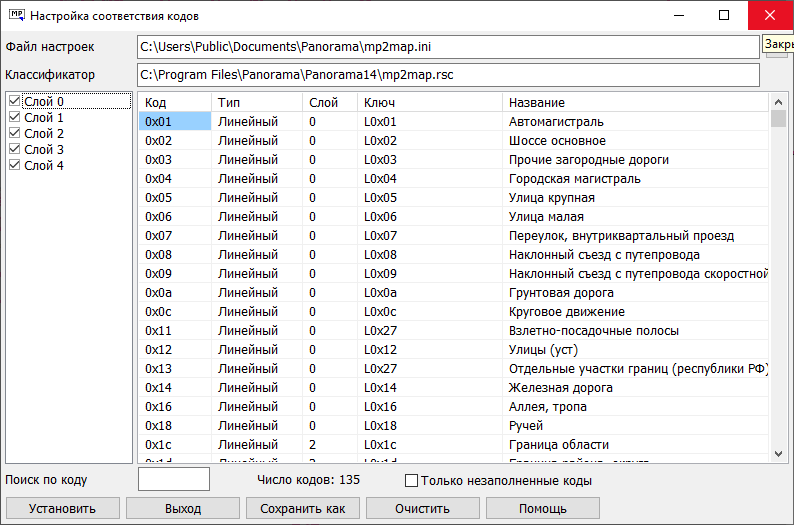Click the application icon in the title bar

[16, 15]
